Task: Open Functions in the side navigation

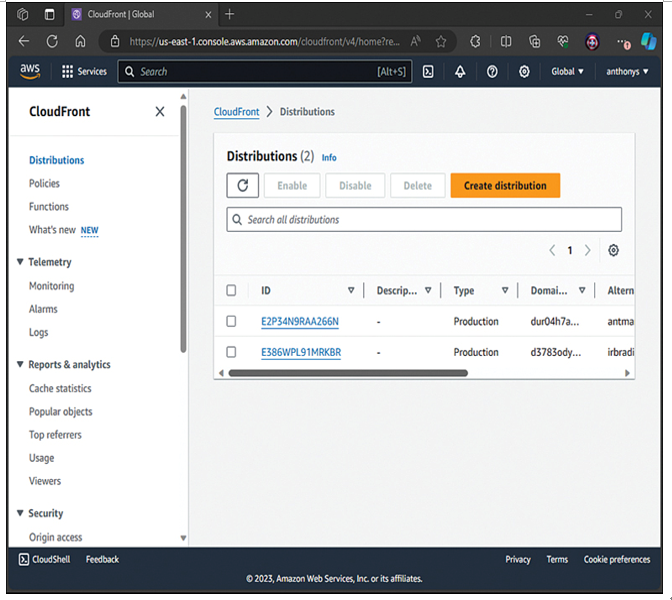Action: tap(49, 207)
